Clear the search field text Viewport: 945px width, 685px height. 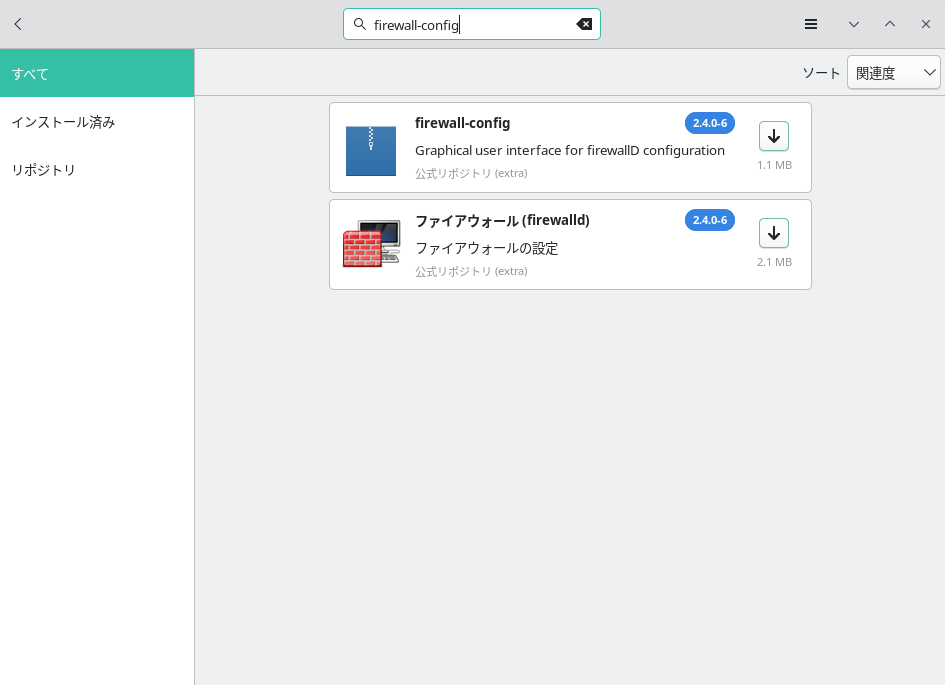pos(584,24)
